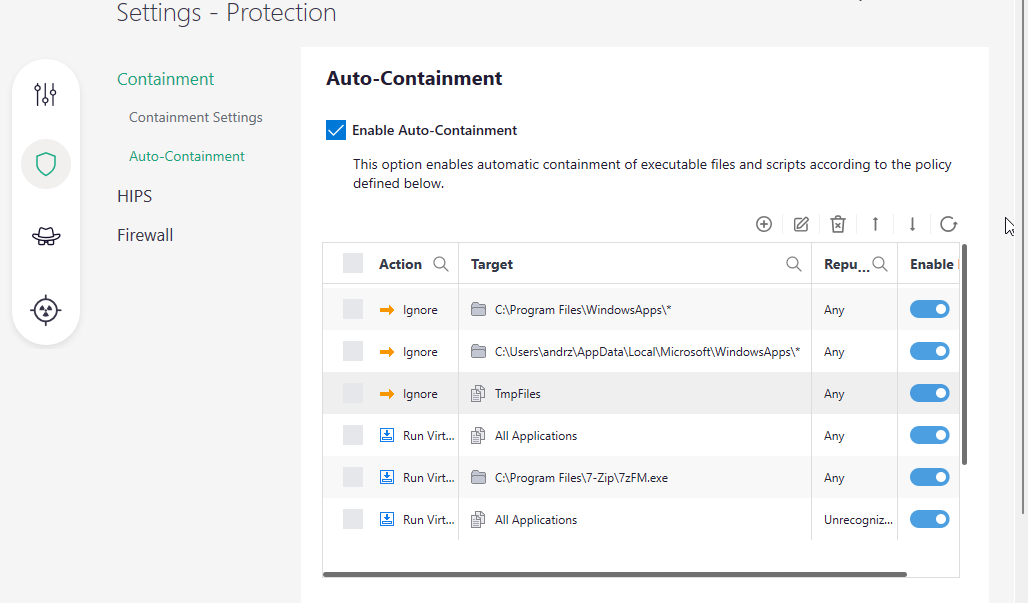Image resolution: width=1028 pixels, height=603 pixels.
Task: Disable the TmpFiles rule toggle
Action: (929, 394)
